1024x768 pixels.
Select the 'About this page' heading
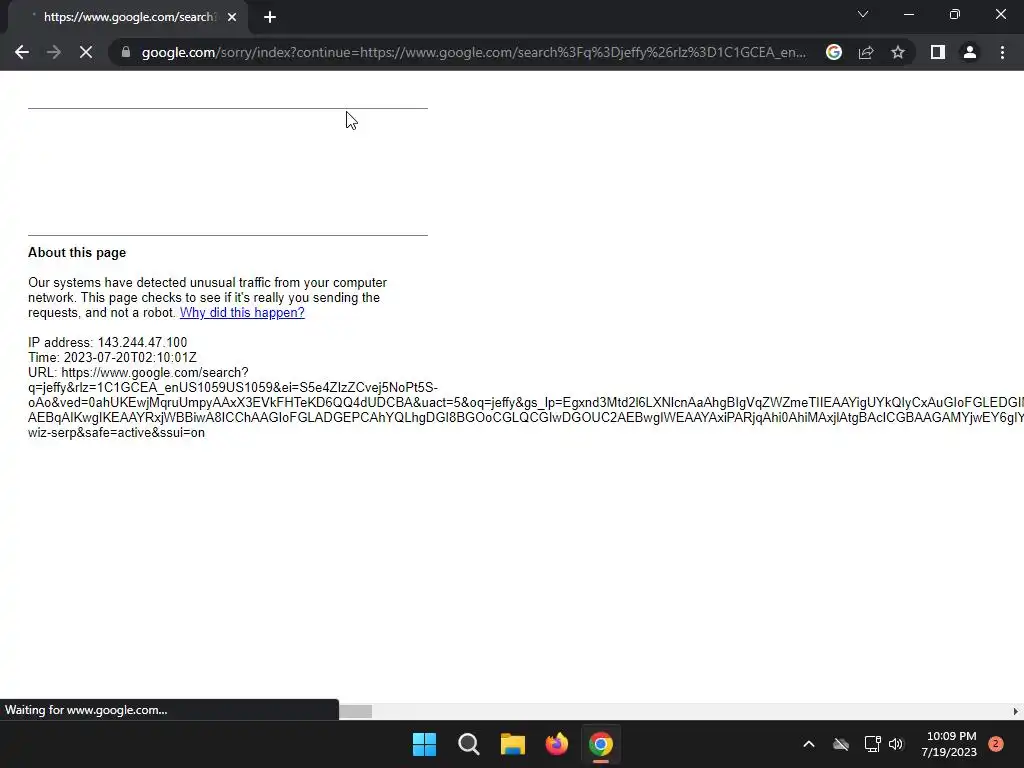(x=77, y=253)
